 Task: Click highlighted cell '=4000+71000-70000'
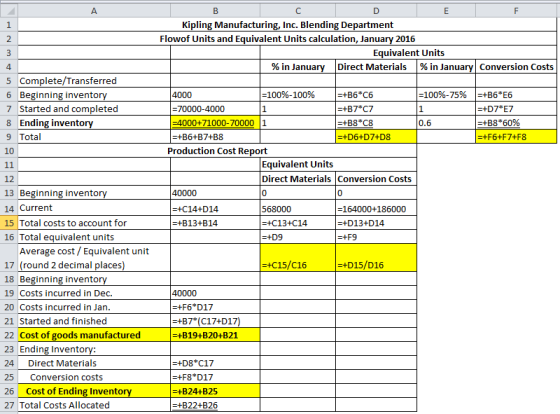click(x=215, y=123)
